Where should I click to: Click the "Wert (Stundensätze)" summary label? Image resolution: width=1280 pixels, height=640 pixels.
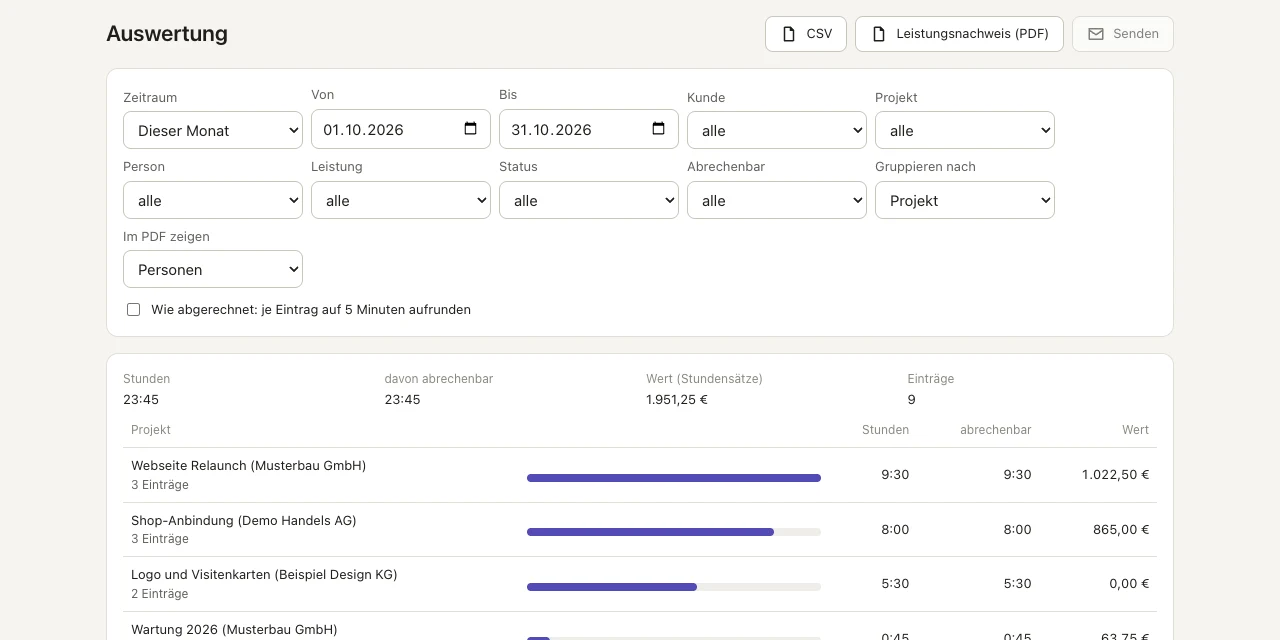coord(705,379)
